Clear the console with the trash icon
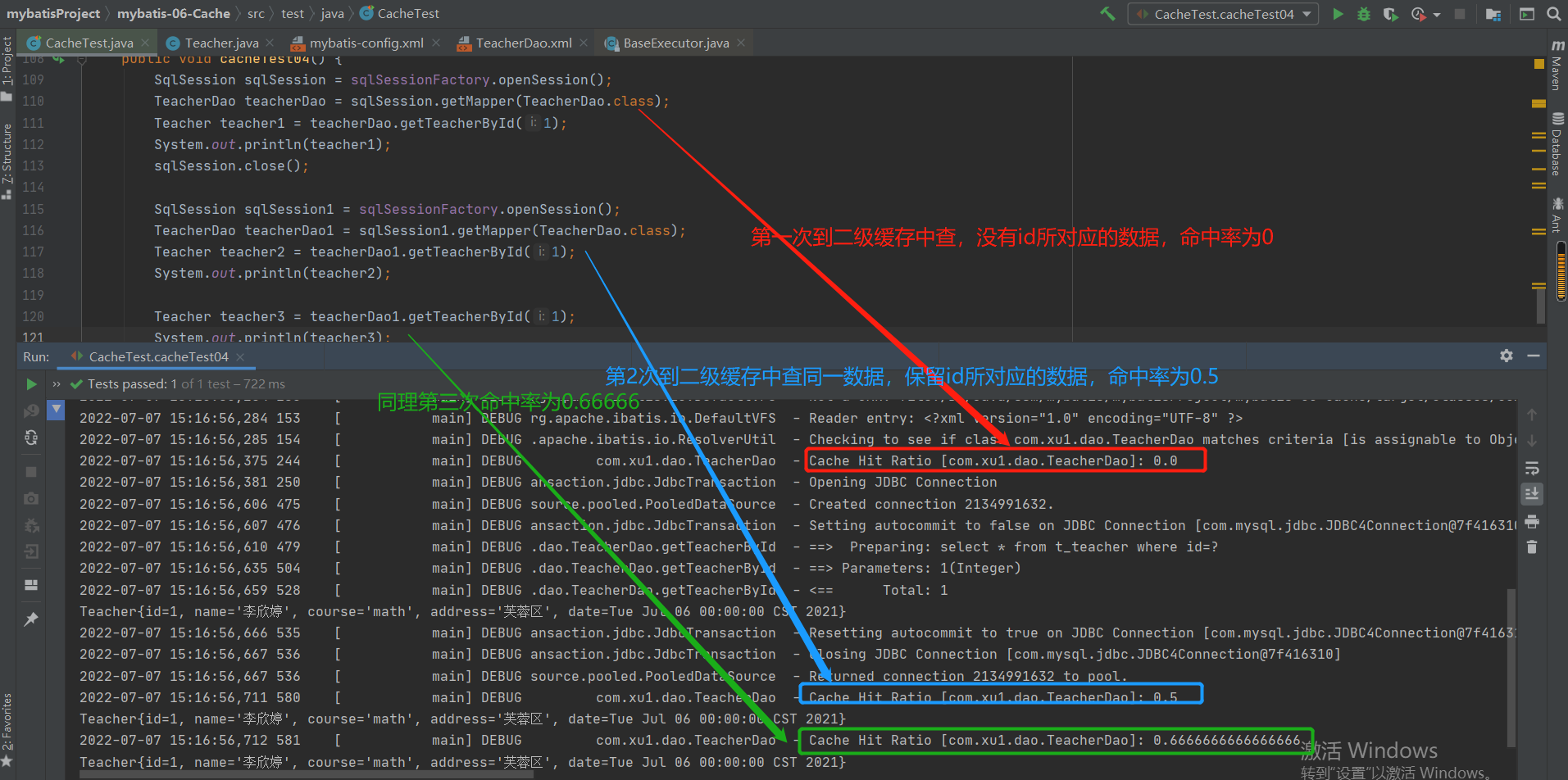Image resolution: width=1568 pixels, height=780 pixels. [1532, 547]
